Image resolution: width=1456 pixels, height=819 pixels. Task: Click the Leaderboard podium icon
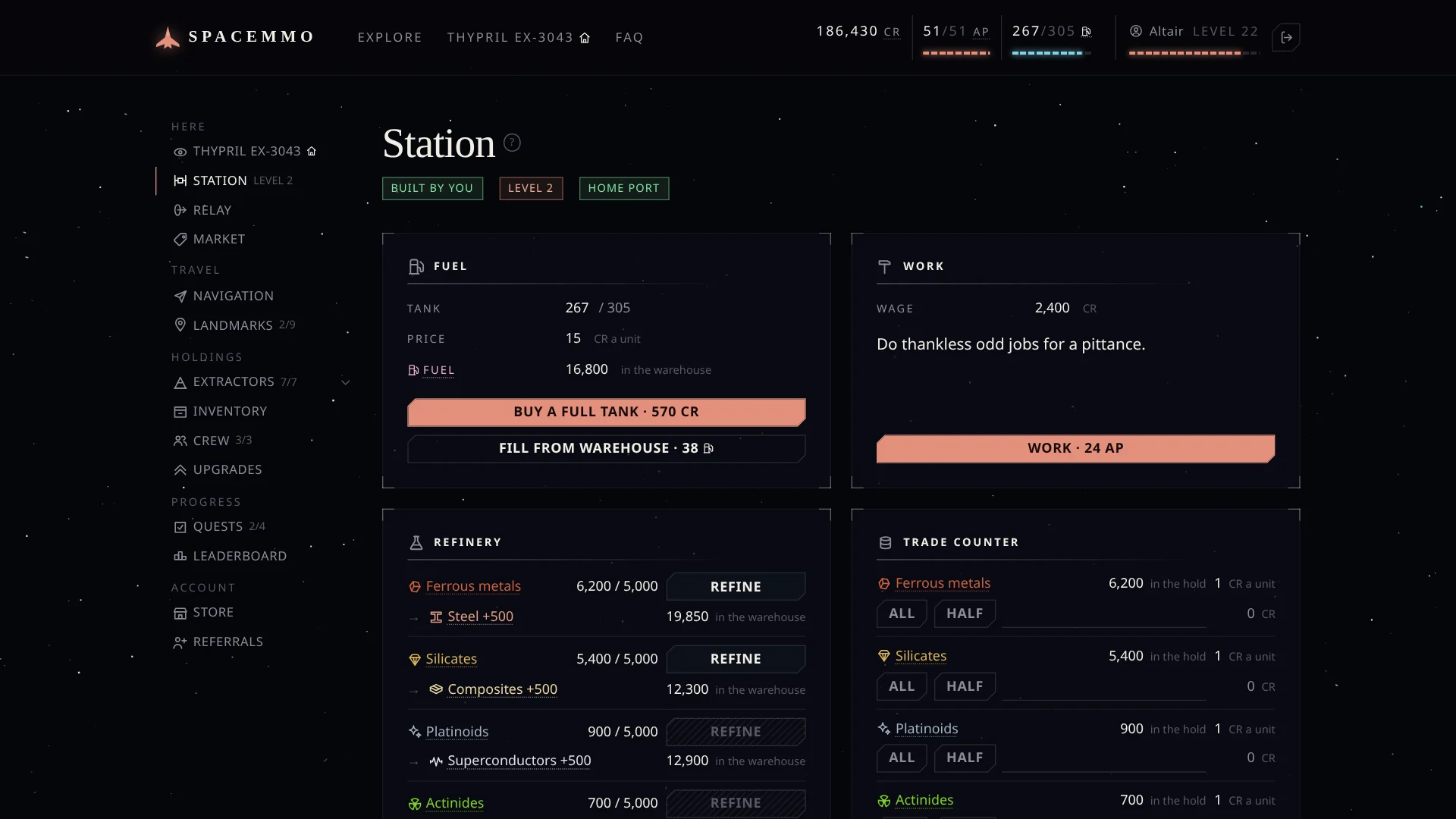(x=180, y=557)
